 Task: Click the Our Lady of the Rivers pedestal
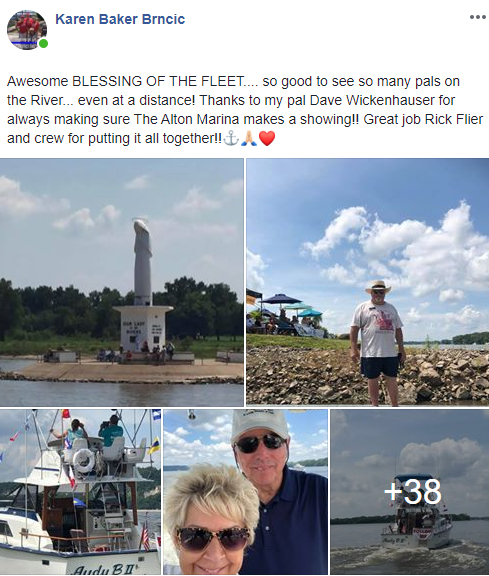click(x=143, y=329)
